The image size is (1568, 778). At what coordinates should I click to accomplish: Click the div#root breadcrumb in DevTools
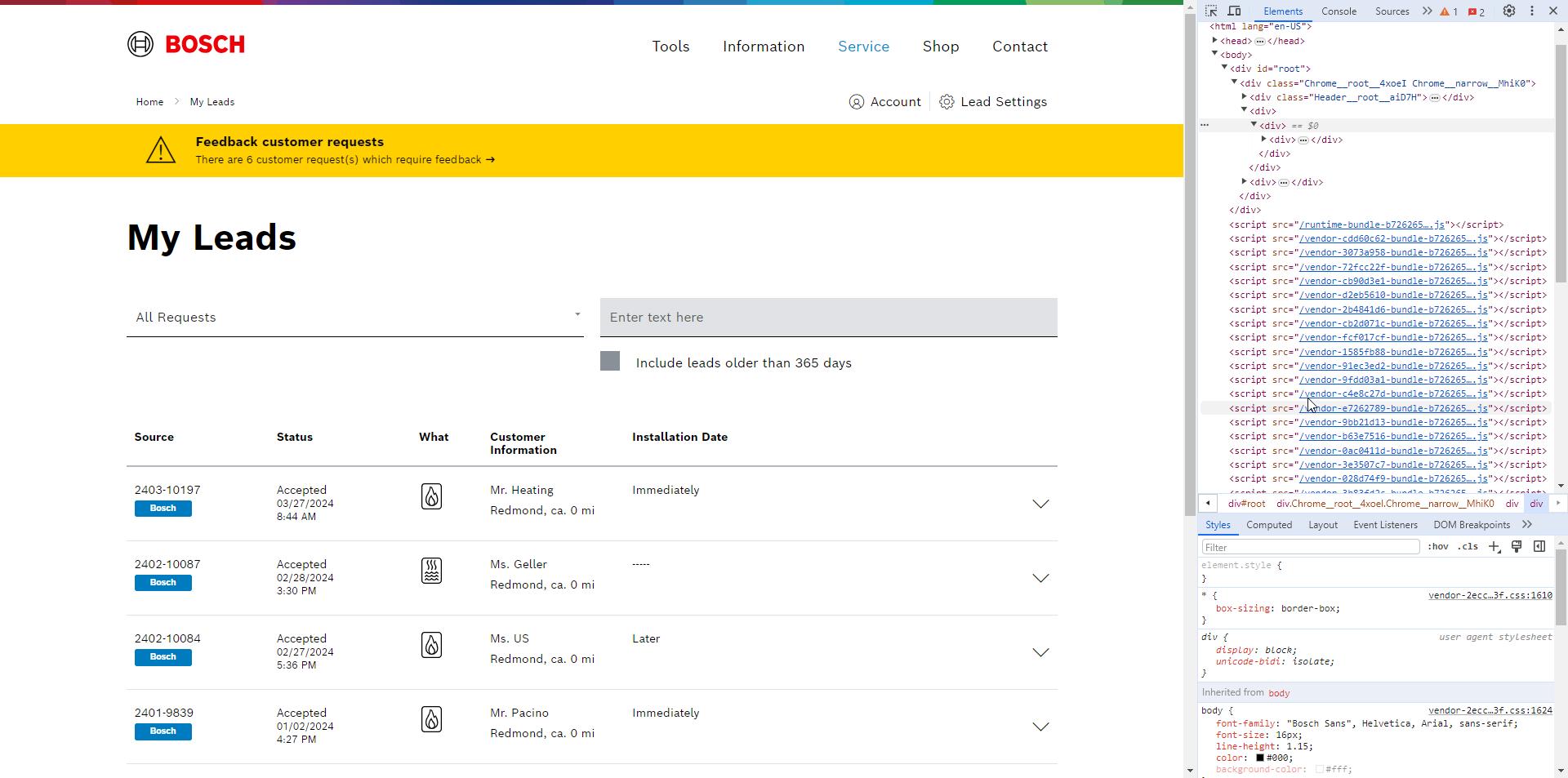[1246, 504]
